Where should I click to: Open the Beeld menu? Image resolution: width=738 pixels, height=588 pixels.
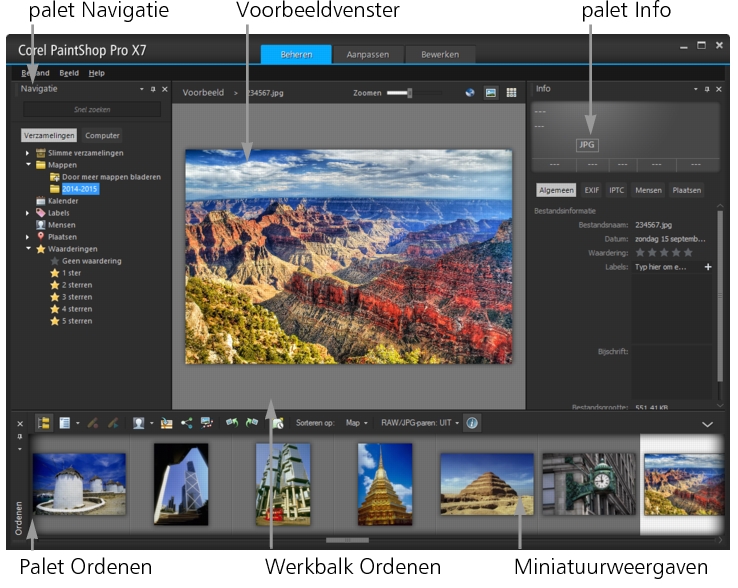point(69,73)
